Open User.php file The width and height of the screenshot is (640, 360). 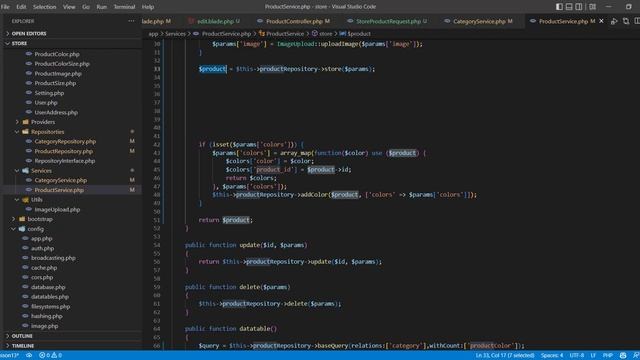click(46, 102)
